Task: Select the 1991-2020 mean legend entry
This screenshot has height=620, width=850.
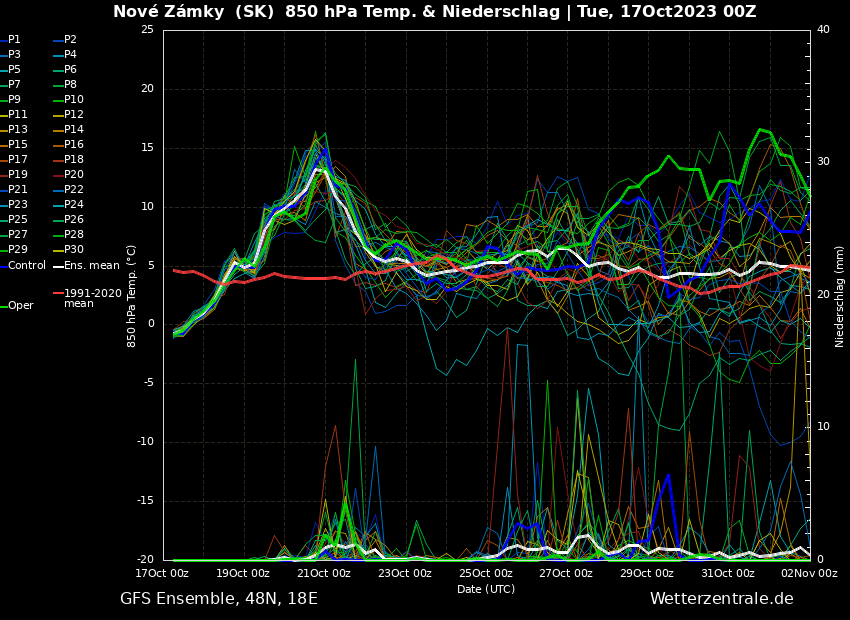Action: point(92,298)
